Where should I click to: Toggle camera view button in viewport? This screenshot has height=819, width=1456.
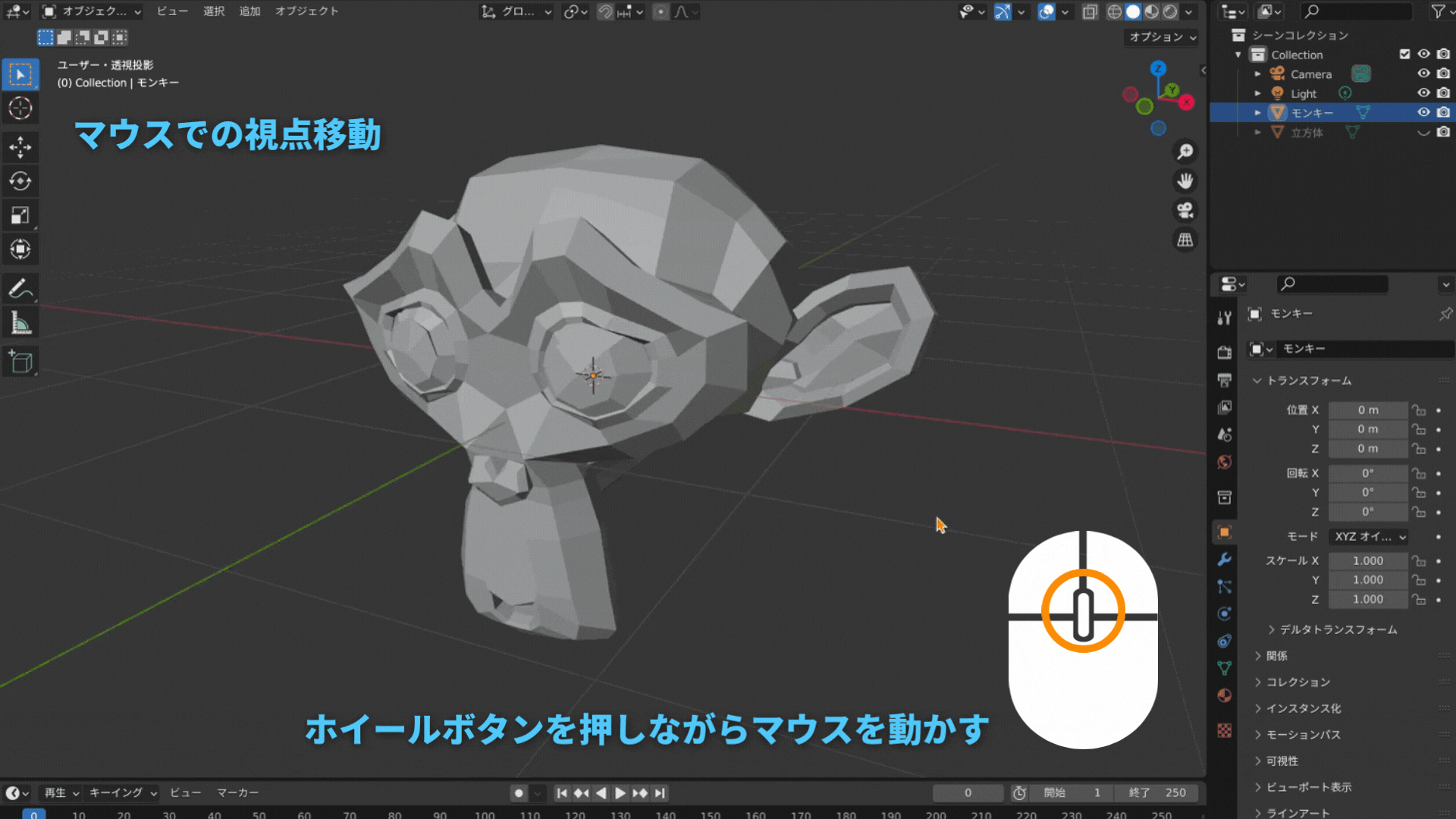tap(1185, 210)
